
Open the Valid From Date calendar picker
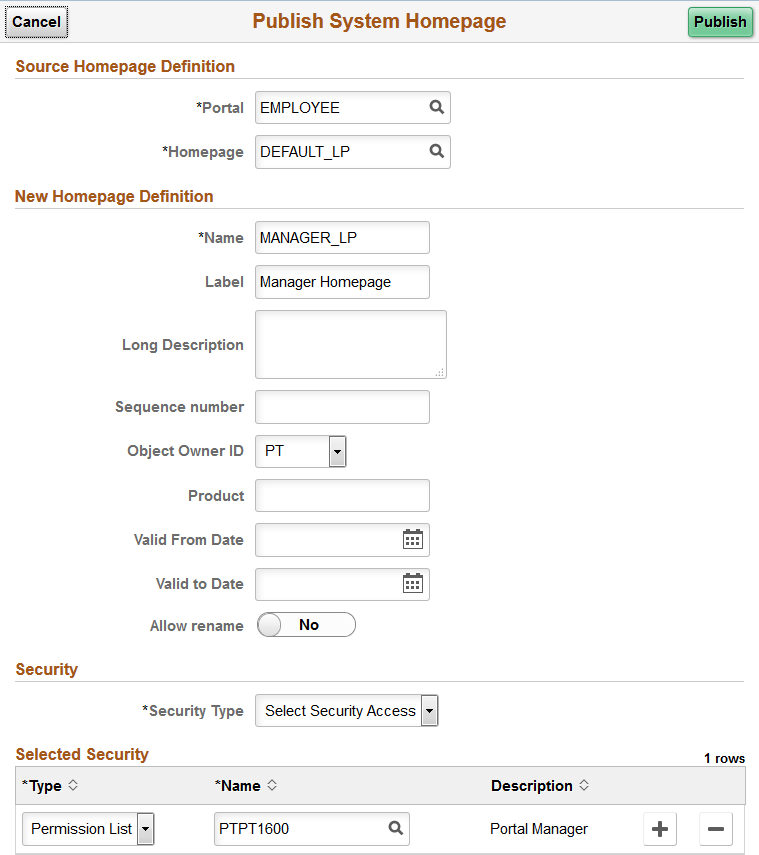(413, 540)
